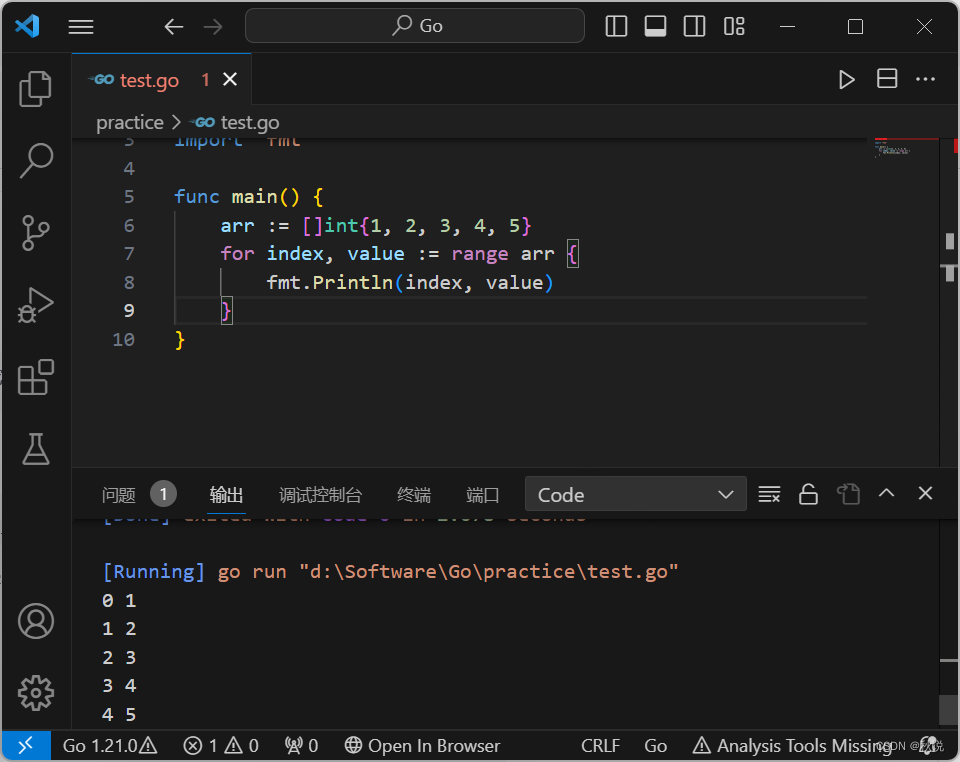
Task: Click Open In Browser status item
Action: [x=422, y=745]
